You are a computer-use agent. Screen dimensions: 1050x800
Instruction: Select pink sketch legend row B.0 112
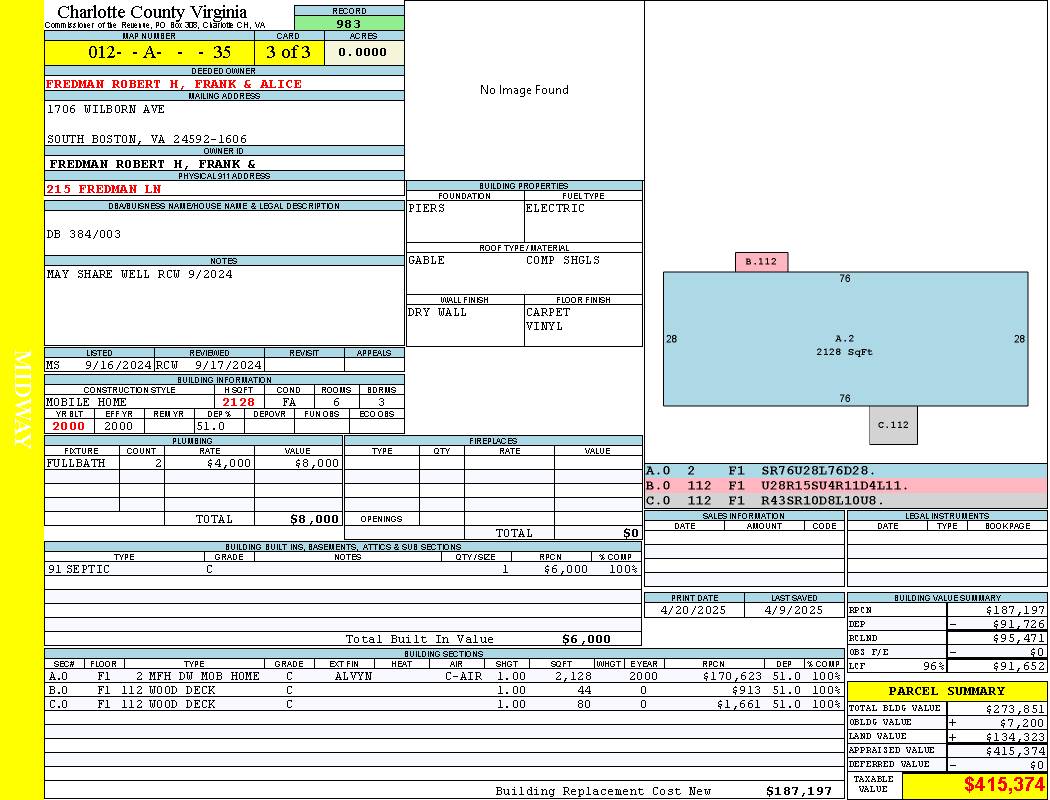pos(846,485)
